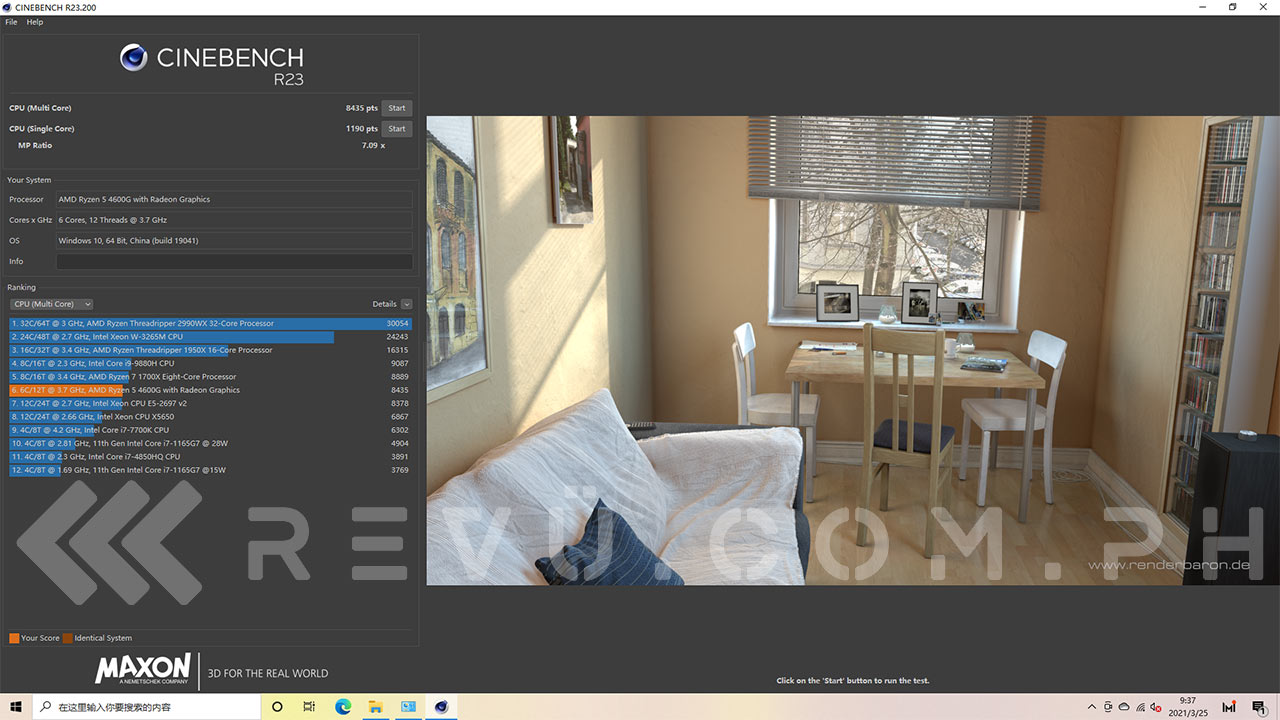Show hidden system tray icons chevron
The image size is (1280, 720).
[x=1092, y=707]
